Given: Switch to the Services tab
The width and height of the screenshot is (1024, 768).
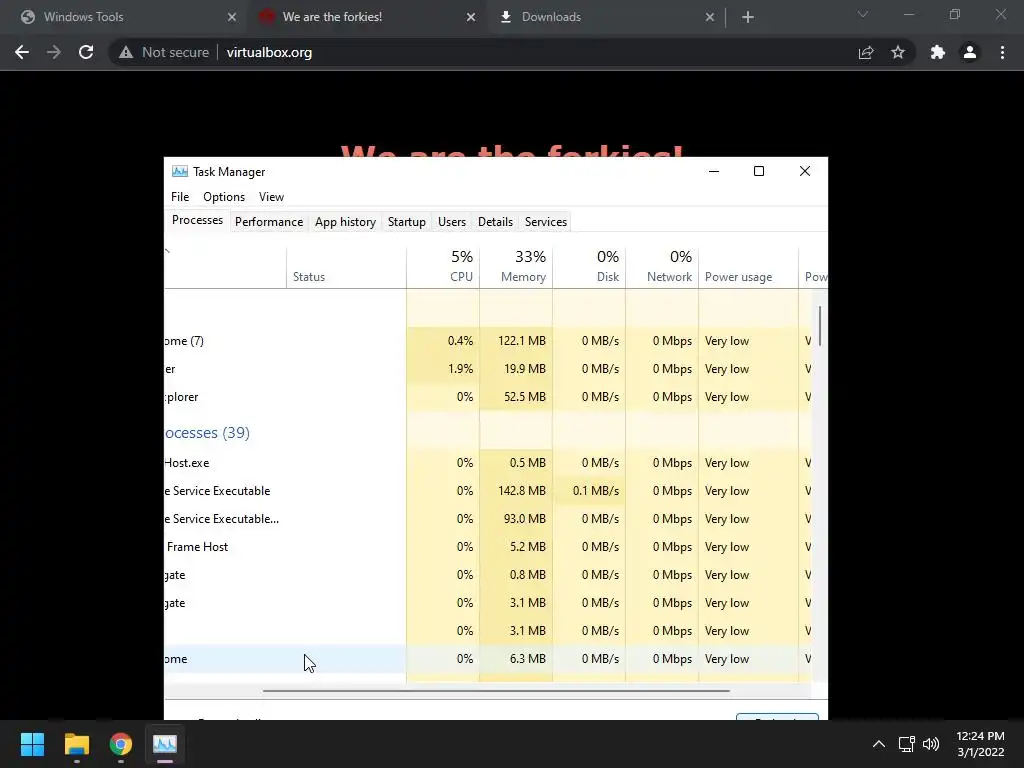Looking at the screenshot, I should 546,221.
